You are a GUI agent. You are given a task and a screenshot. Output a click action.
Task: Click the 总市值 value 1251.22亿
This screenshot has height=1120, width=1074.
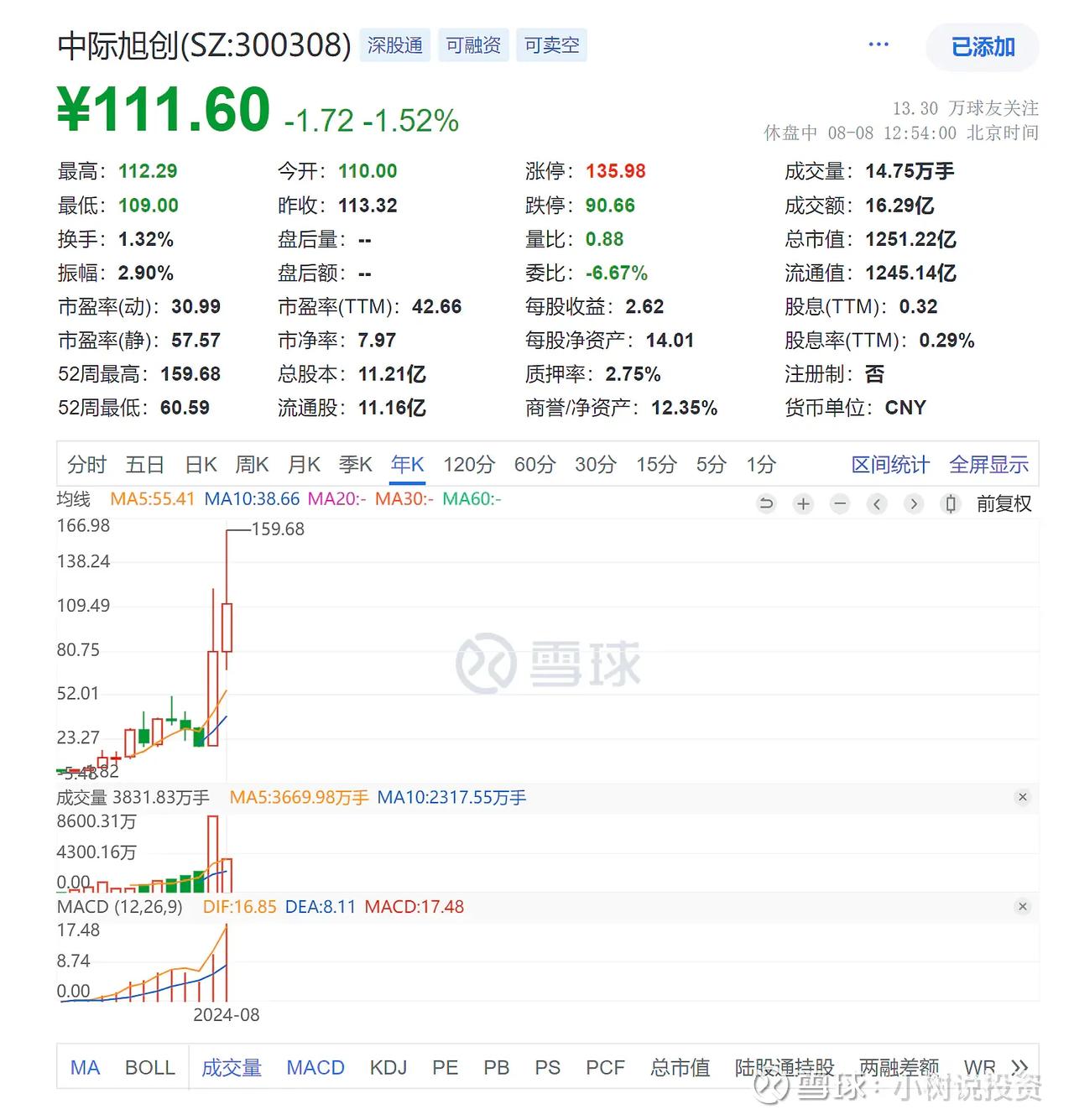click(910, 239)
